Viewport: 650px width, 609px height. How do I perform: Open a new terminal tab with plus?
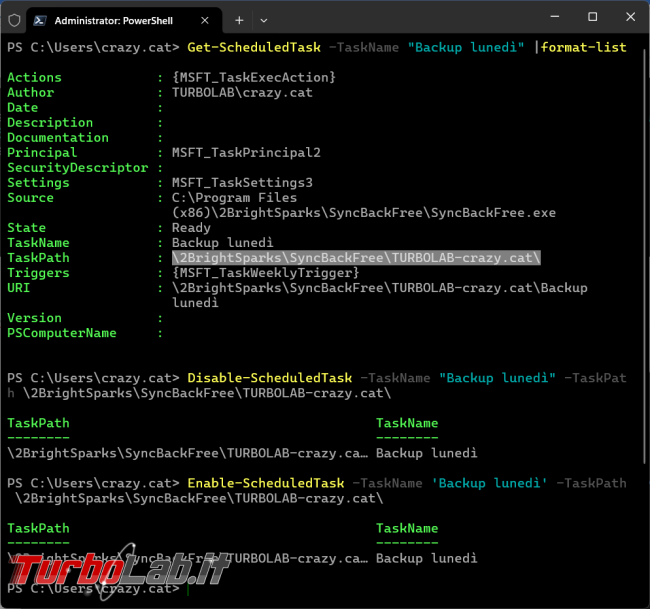[239, 20]
